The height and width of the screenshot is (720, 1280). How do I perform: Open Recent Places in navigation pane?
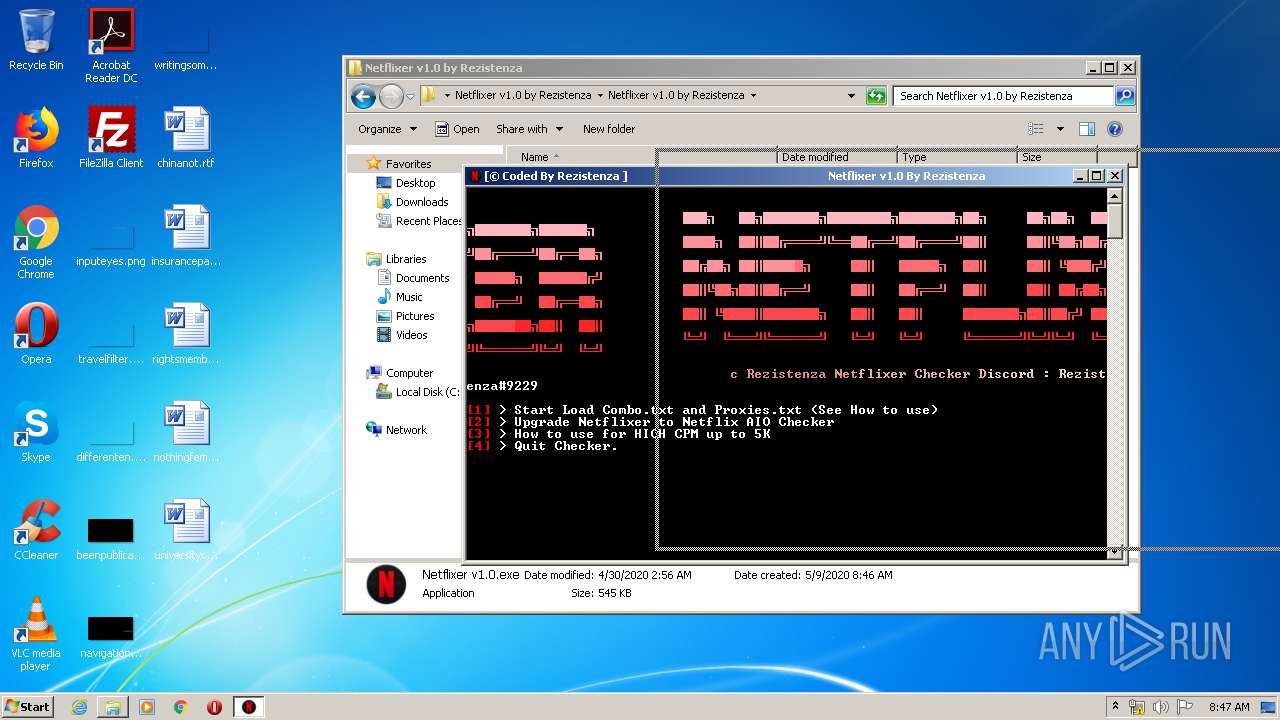(x=418, y=221)
